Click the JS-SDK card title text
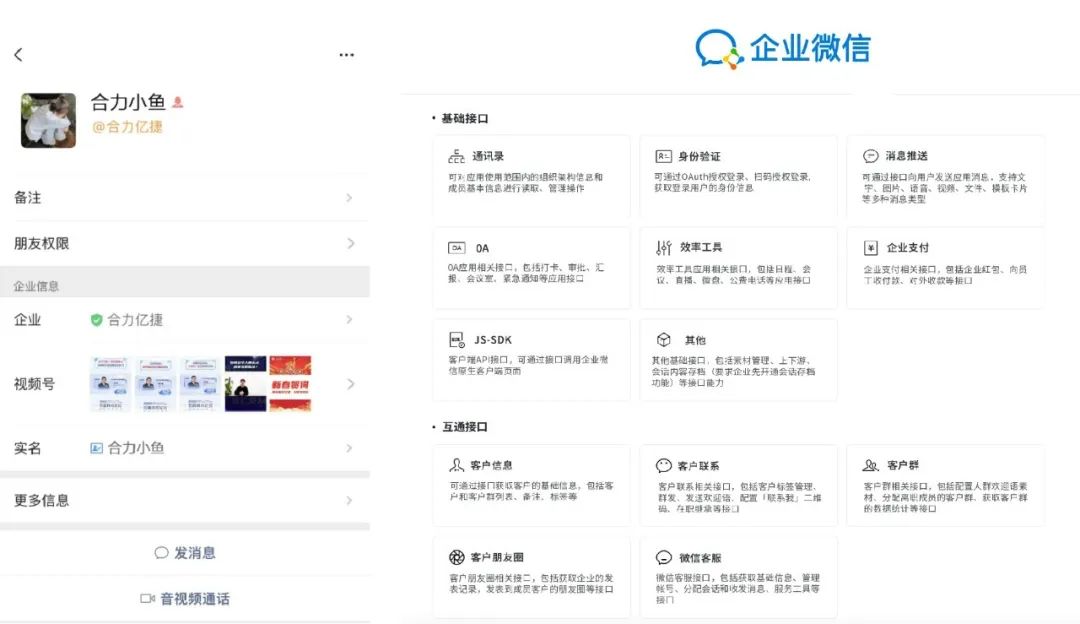 click(x=493, y=340)
